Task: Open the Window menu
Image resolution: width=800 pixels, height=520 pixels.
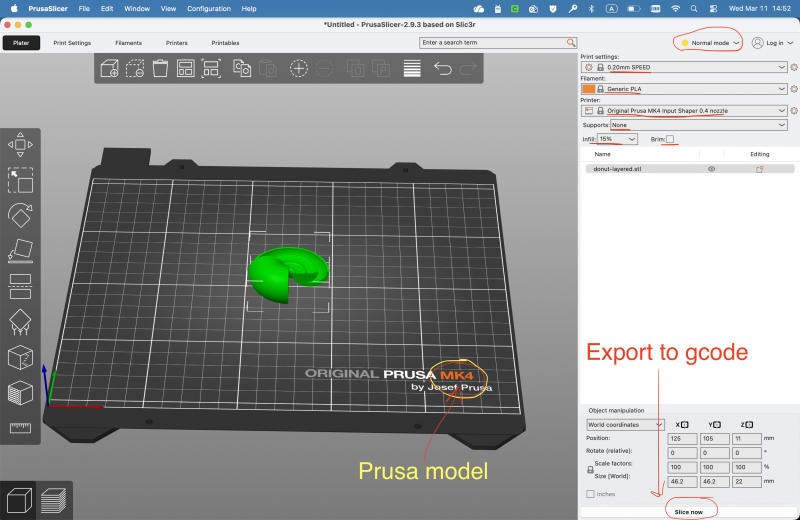Action: click(137, 9)
